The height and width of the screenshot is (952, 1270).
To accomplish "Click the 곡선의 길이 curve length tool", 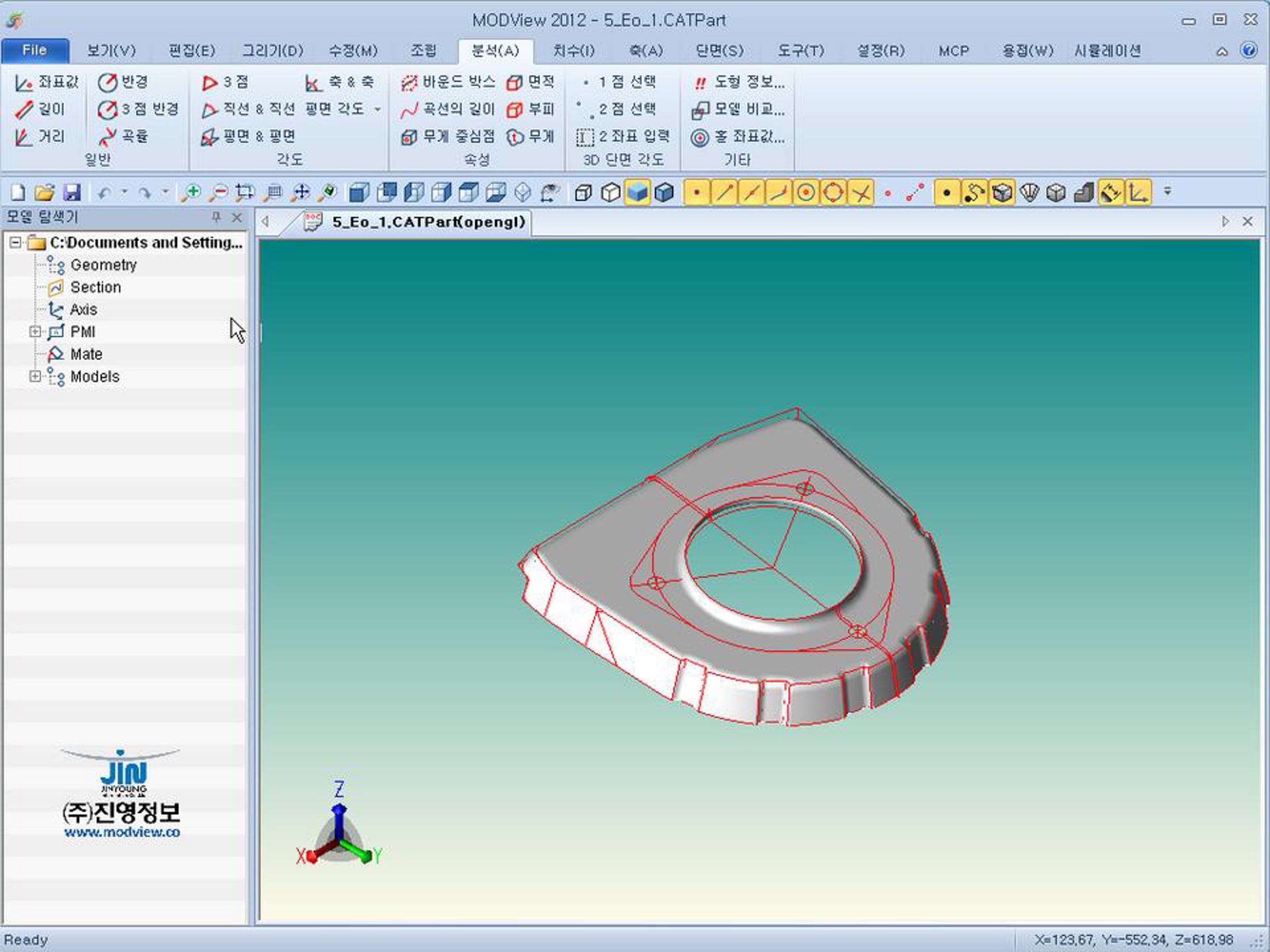I will (x=448, y=109).
